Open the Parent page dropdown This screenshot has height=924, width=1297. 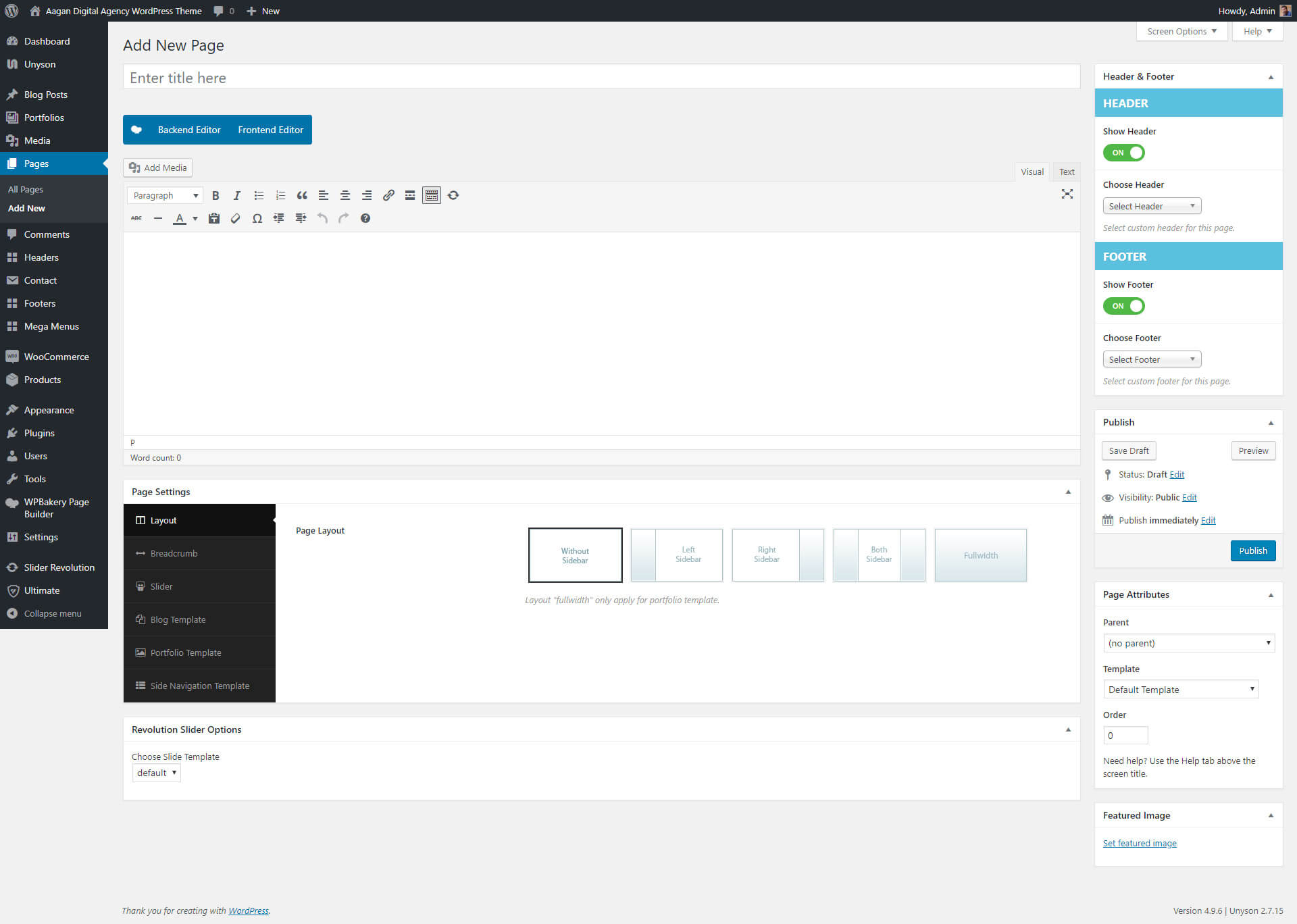pyautogui.click(x=1189, y=643)
